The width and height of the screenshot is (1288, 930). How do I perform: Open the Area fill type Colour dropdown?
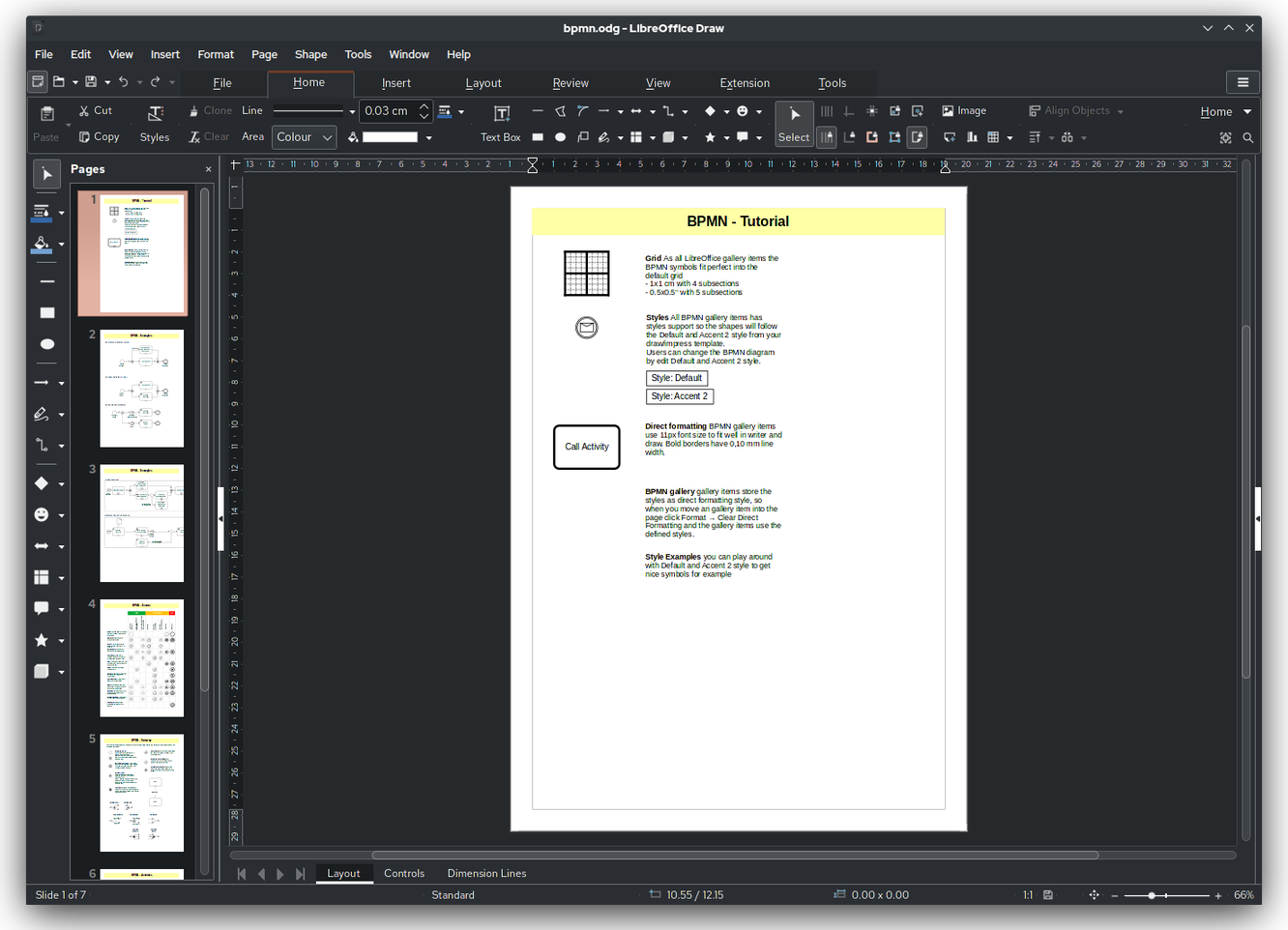click(x=304, y=137)
